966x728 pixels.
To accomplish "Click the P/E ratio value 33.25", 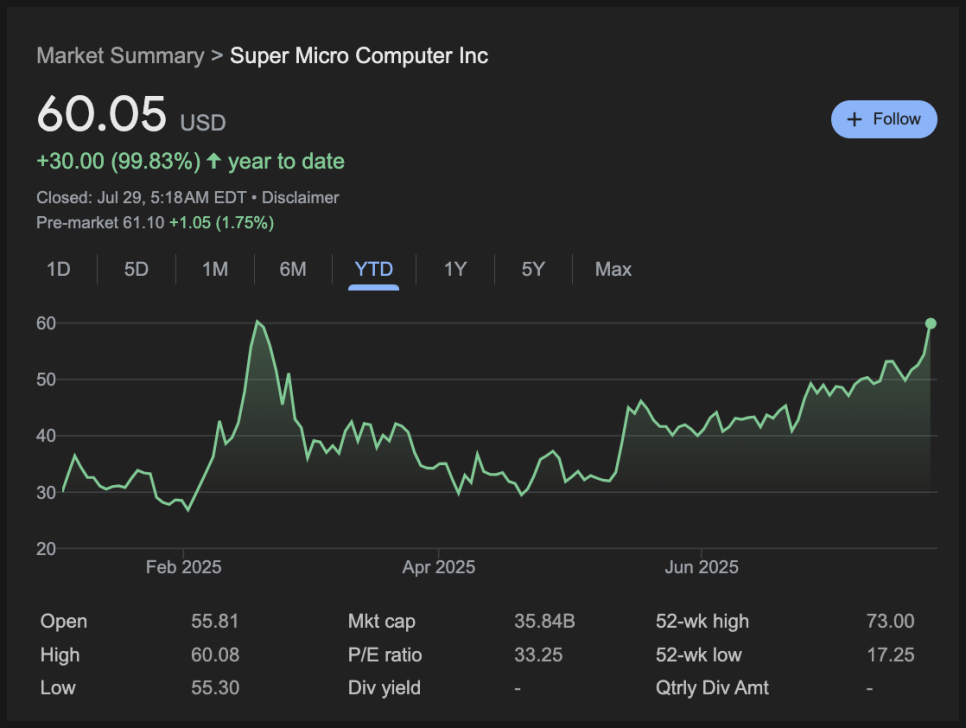I will click(538, 655).
